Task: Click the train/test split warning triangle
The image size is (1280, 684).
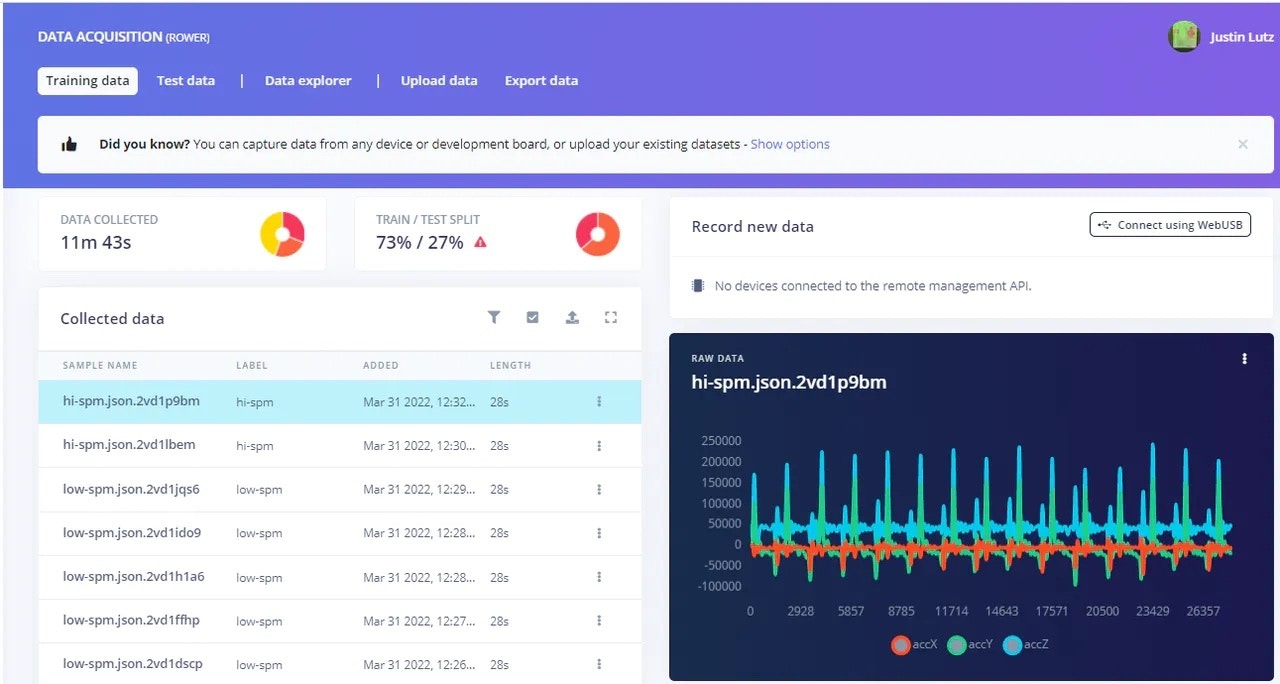Action: [x=480, y=242]
